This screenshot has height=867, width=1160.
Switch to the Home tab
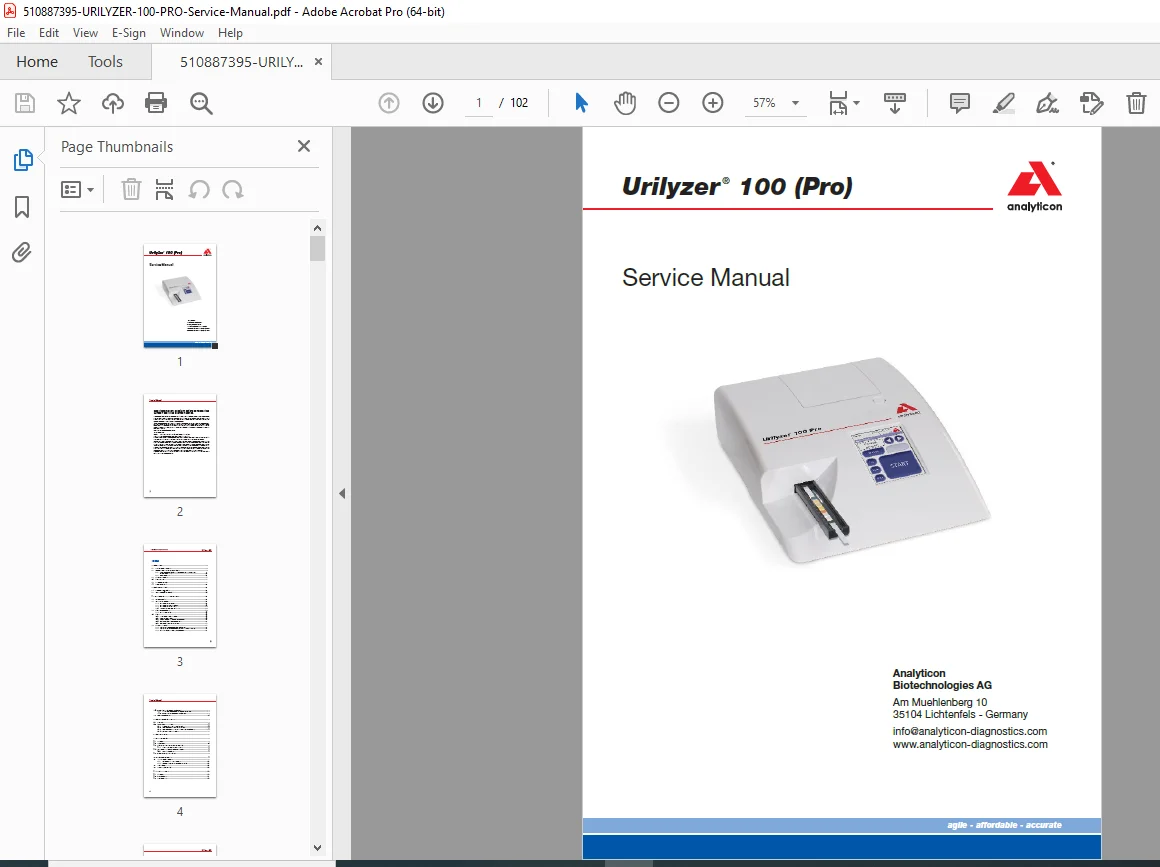37,61
